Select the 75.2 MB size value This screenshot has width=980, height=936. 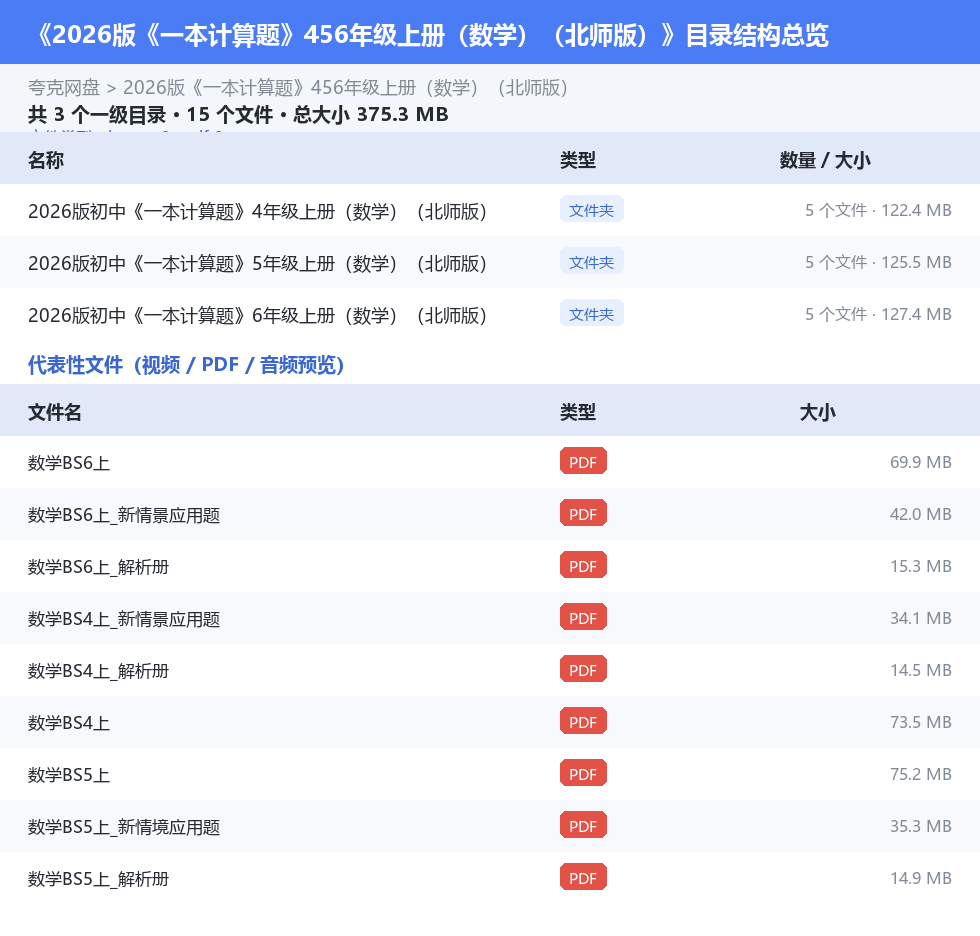pyautogui.click(x=921, y=774)
